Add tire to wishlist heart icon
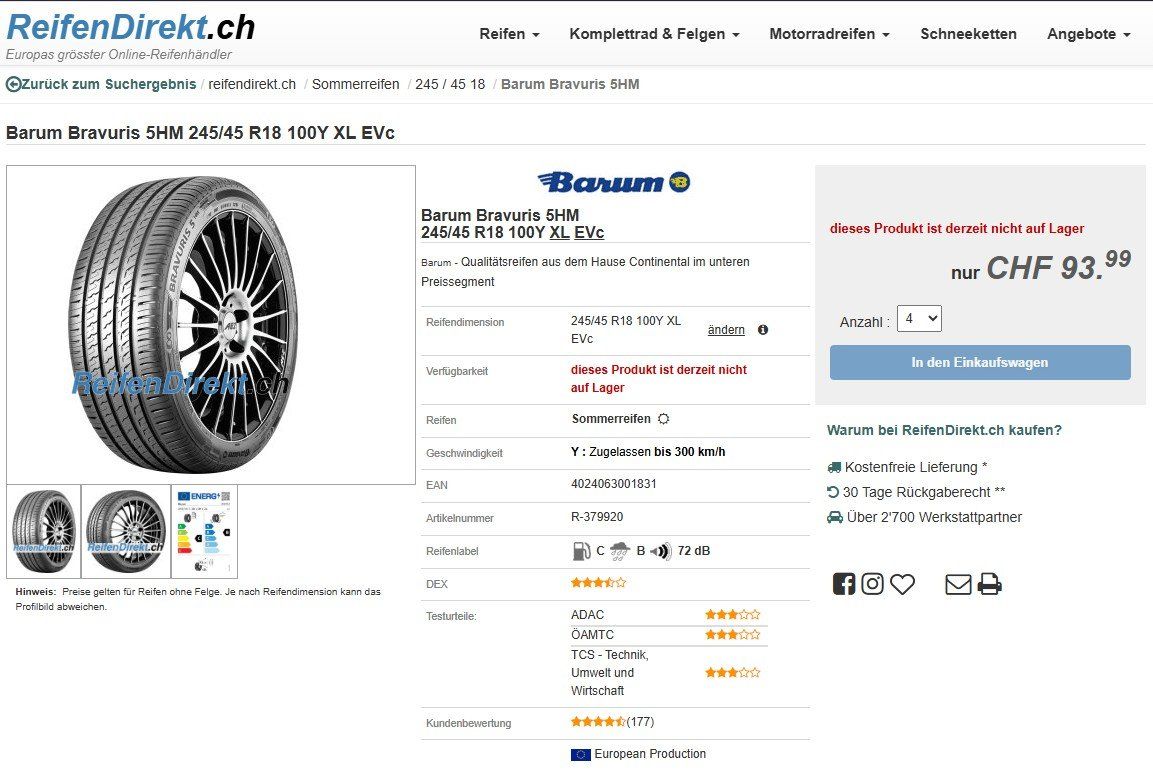The image size is (1153, 770). pos(902,584)
